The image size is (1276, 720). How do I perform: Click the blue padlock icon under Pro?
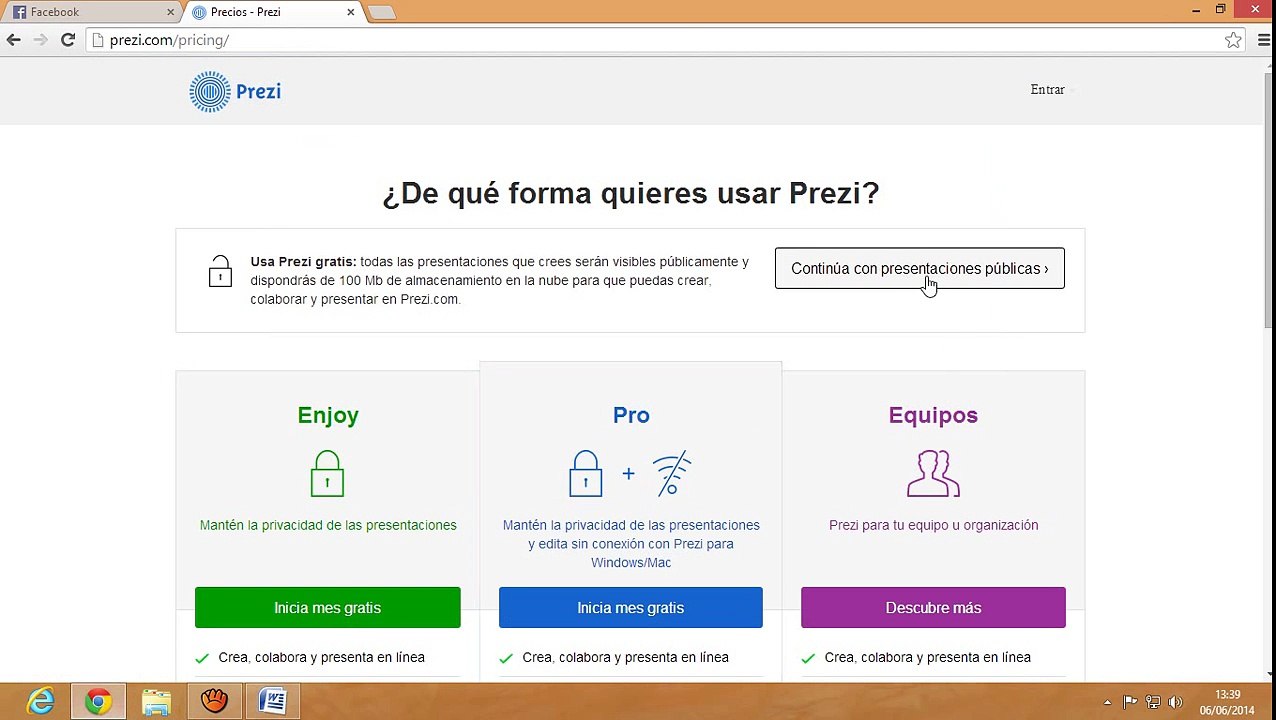click(x=585, y=473)
